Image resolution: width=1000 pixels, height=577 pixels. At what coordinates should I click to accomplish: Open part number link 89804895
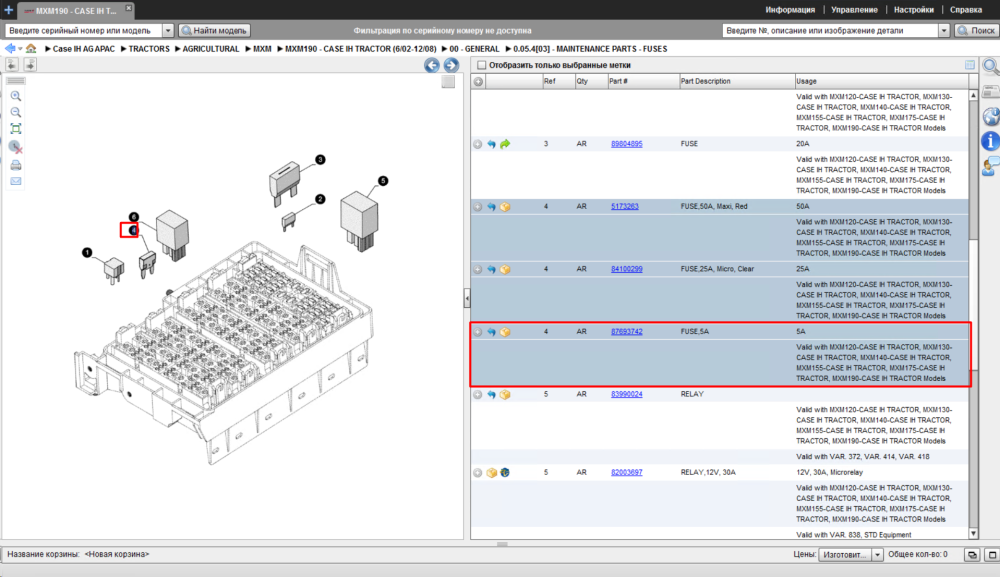click(x=626, y=144)
